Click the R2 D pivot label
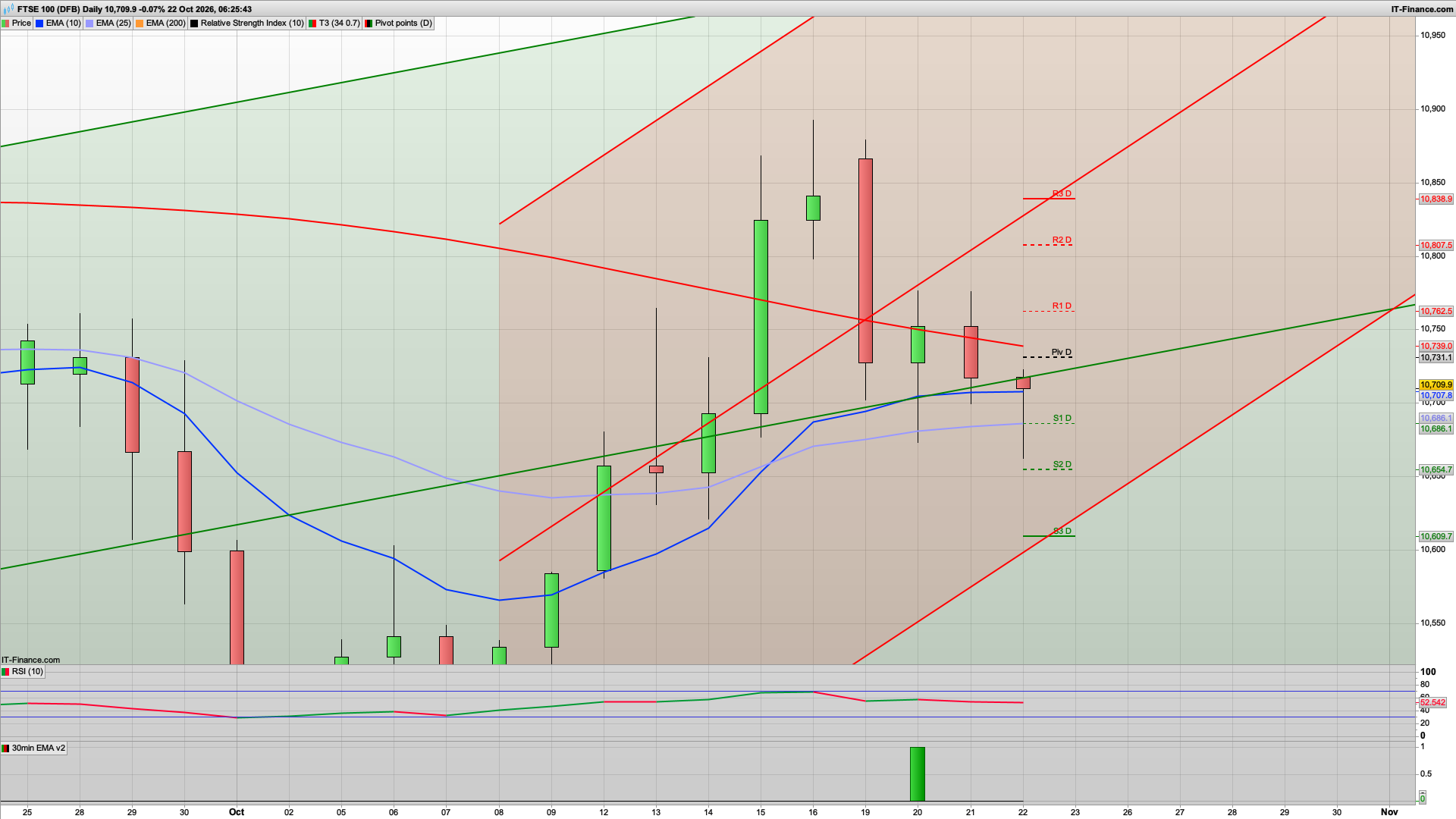1456x819 pixels. tap(1062, 240)
